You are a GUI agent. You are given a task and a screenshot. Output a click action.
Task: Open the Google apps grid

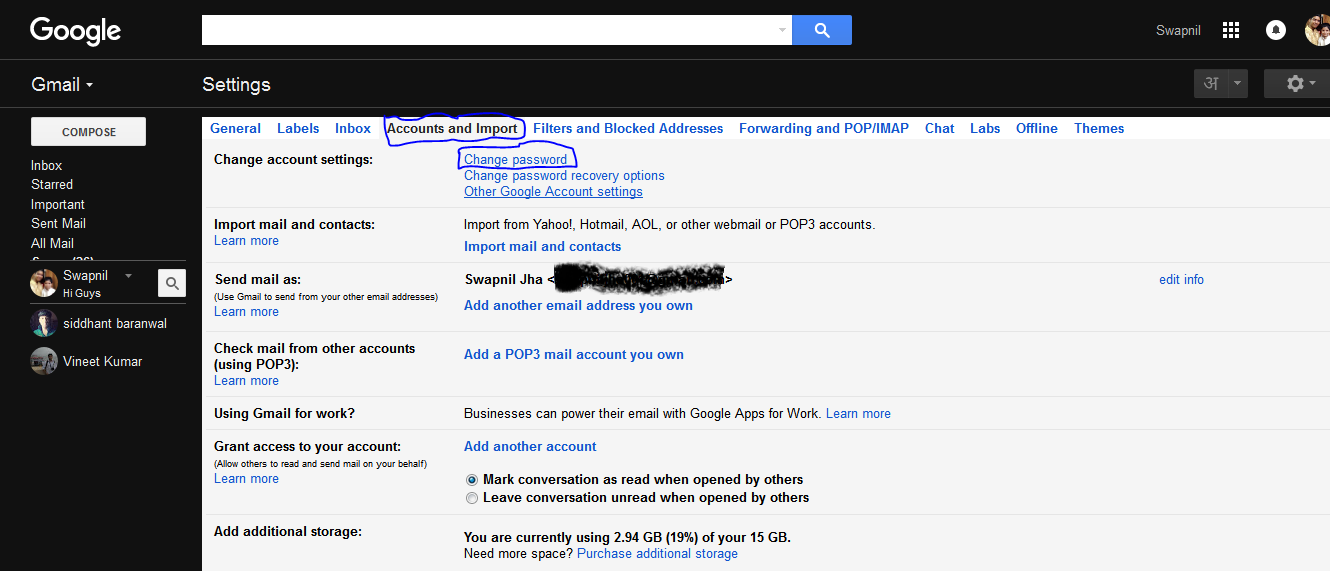1231,30
